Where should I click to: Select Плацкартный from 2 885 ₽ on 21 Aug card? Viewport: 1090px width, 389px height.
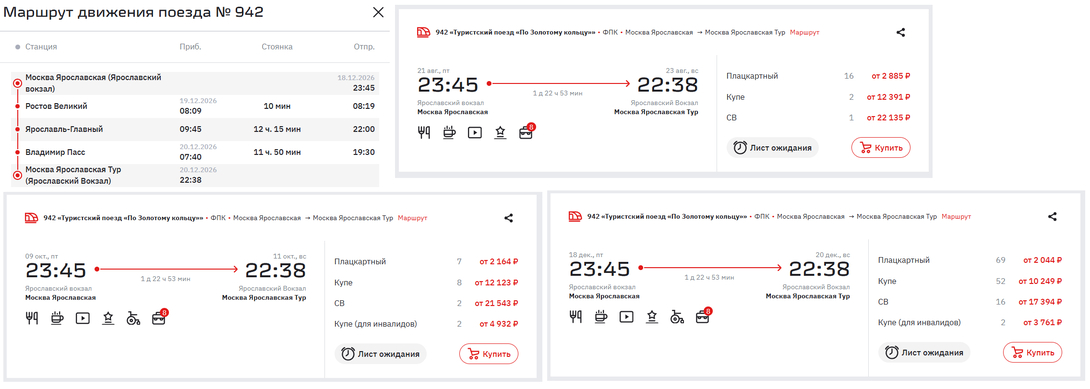tap(818, 76)
